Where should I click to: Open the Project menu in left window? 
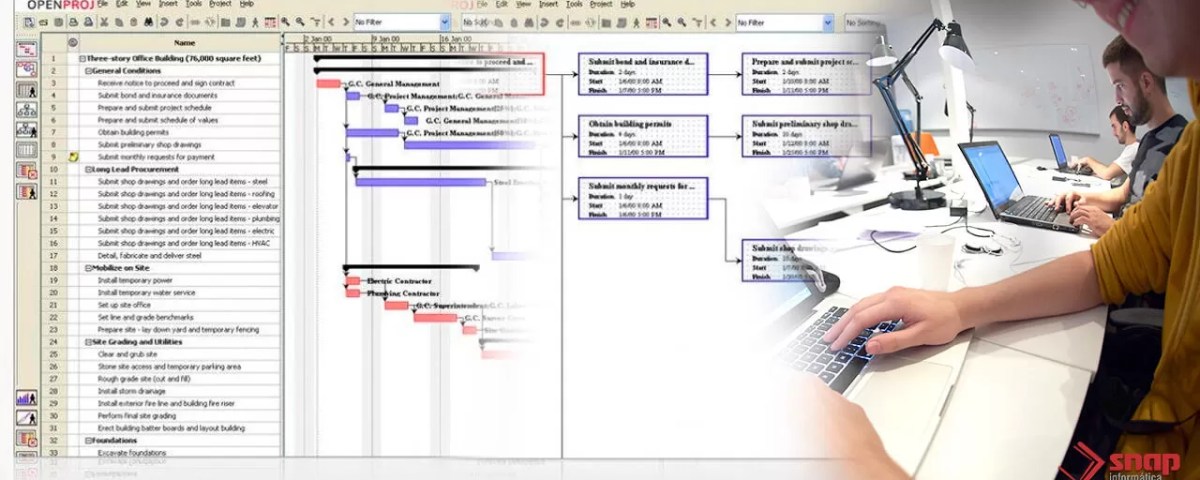coord(220,4)
